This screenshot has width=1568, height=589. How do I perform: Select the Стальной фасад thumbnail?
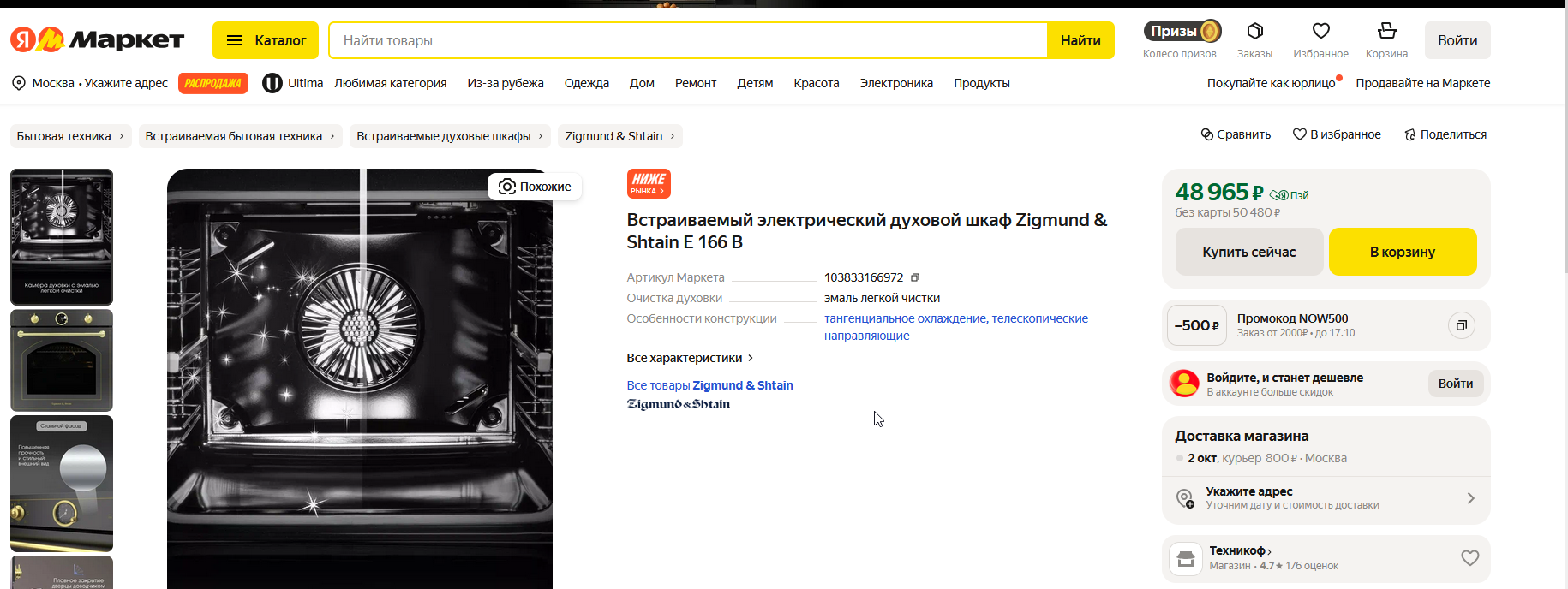point(62,484)
